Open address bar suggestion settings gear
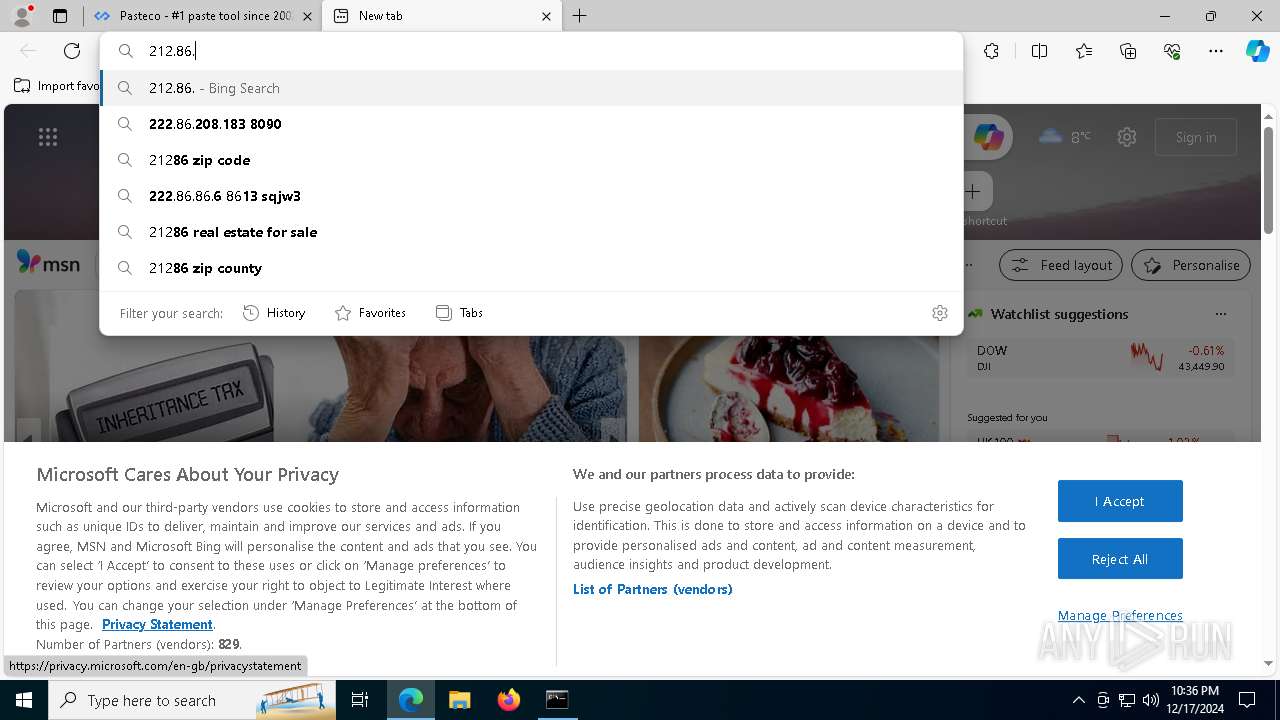The image size is (1280, 720). (940, 313)
